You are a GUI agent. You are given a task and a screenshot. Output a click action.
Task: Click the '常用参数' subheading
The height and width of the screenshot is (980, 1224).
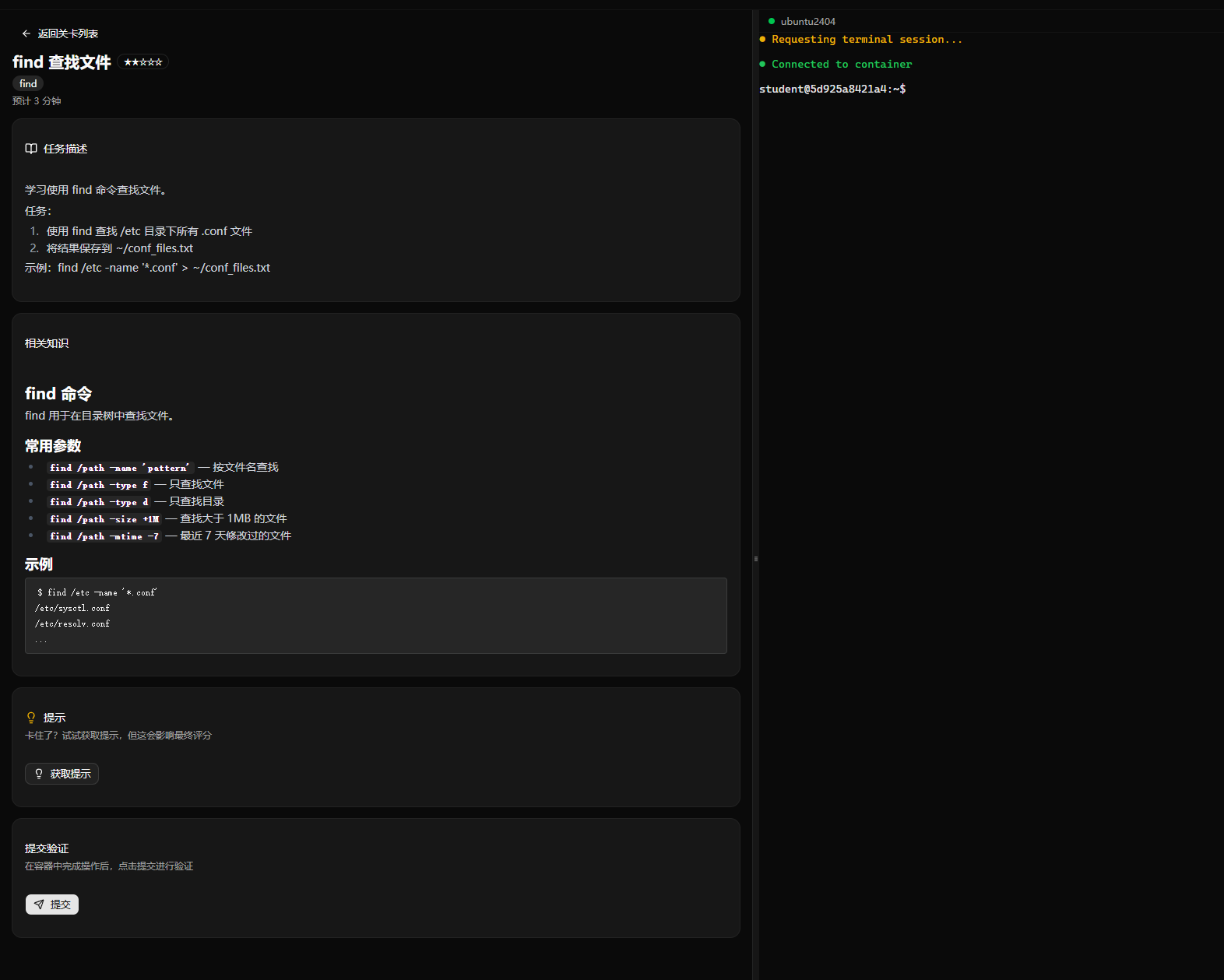(53, 446)
